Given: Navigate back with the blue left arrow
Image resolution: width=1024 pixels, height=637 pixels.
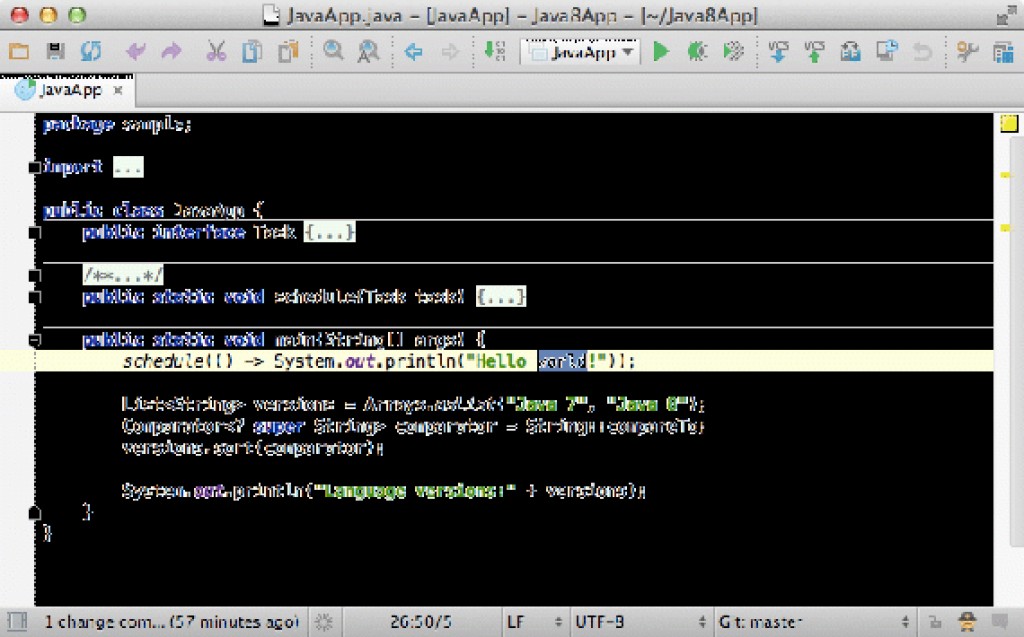Looking at the screenshot, I should click(413, 51).
